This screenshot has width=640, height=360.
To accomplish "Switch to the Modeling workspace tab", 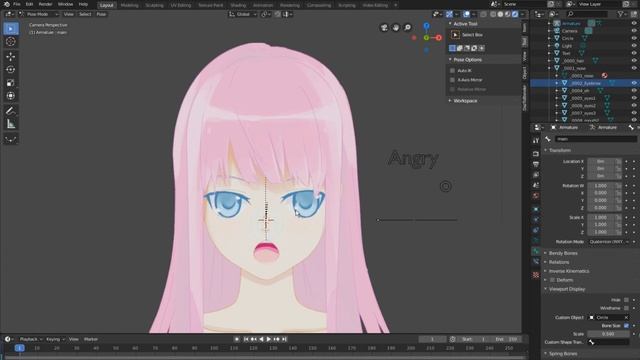I will point(129,5).
